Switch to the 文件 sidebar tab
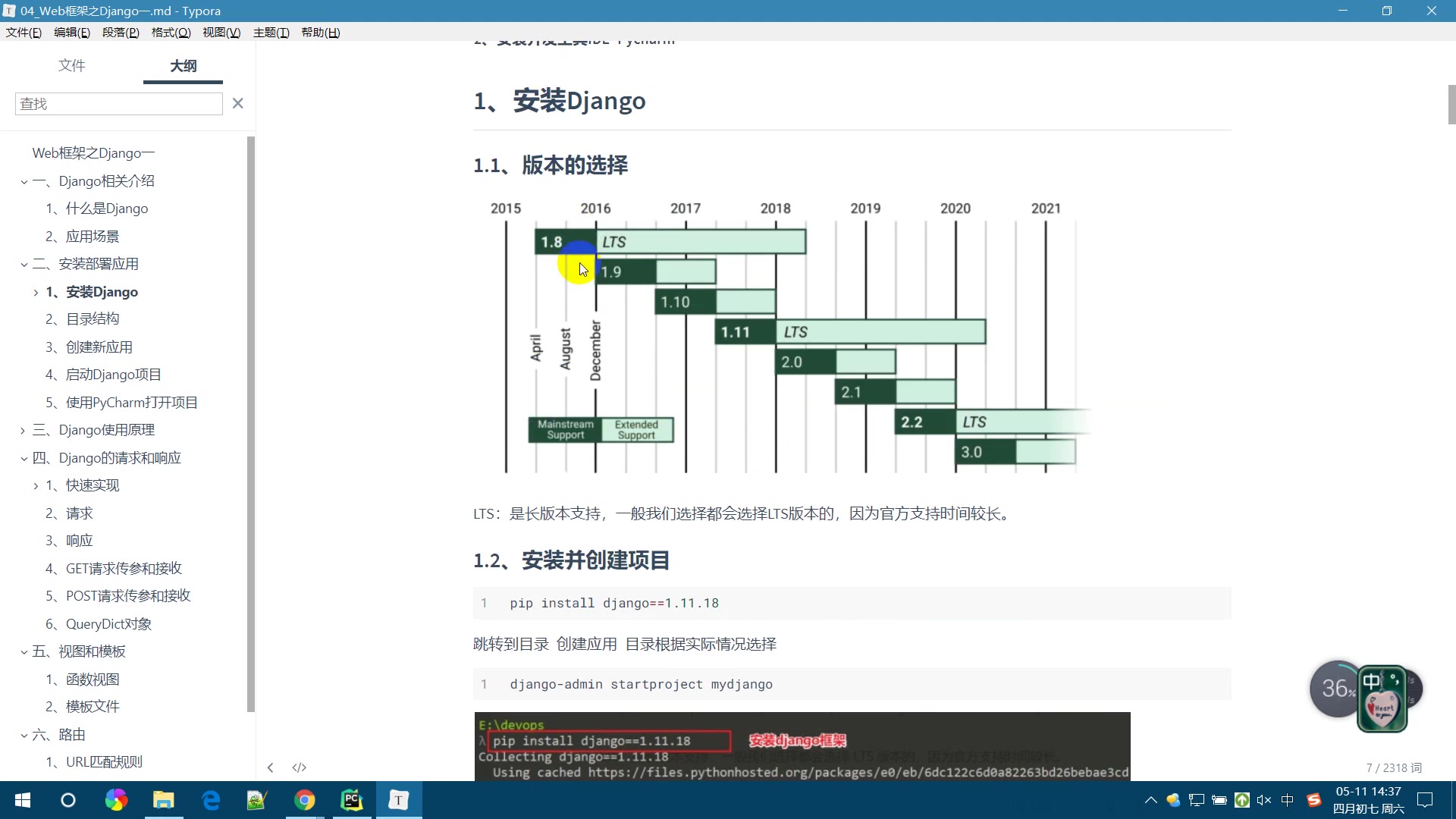1456x819 pixels. click(x=71, y=66)
